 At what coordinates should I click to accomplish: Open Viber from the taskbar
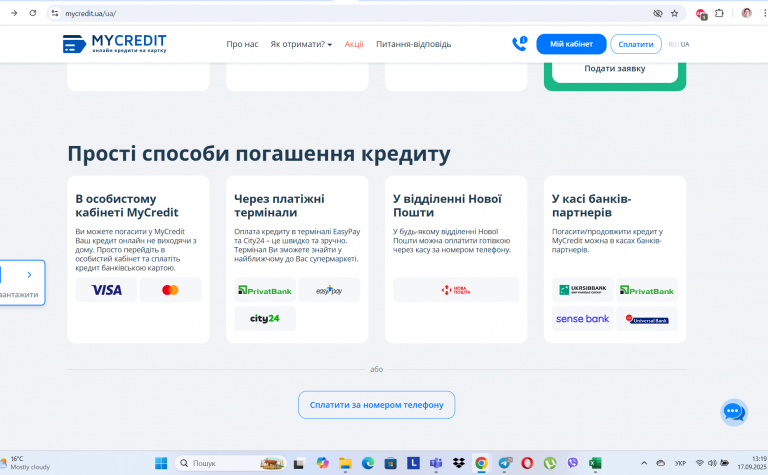573,463
